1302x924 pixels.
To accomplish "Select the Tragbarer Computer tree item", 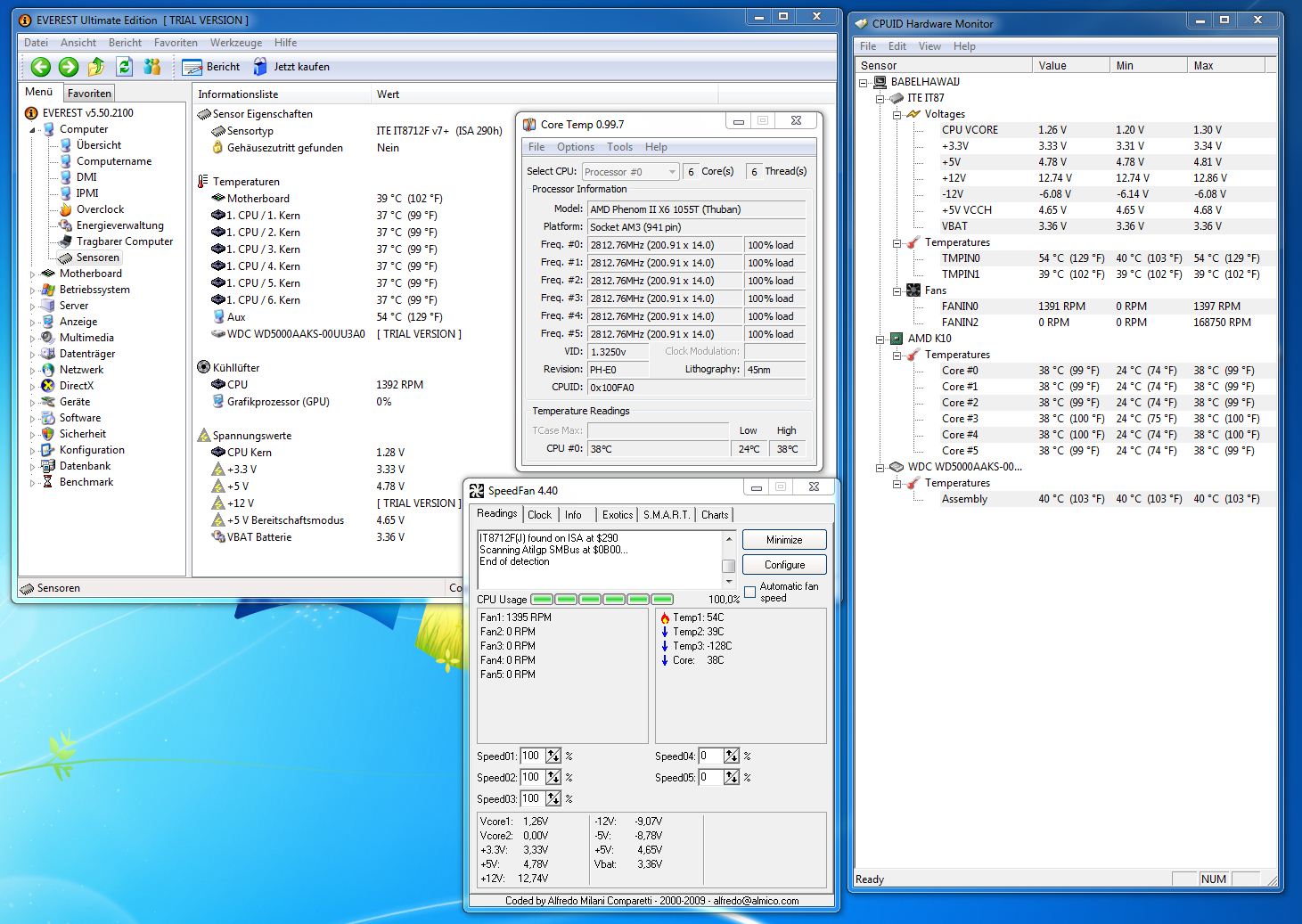I will pos(124,241).
